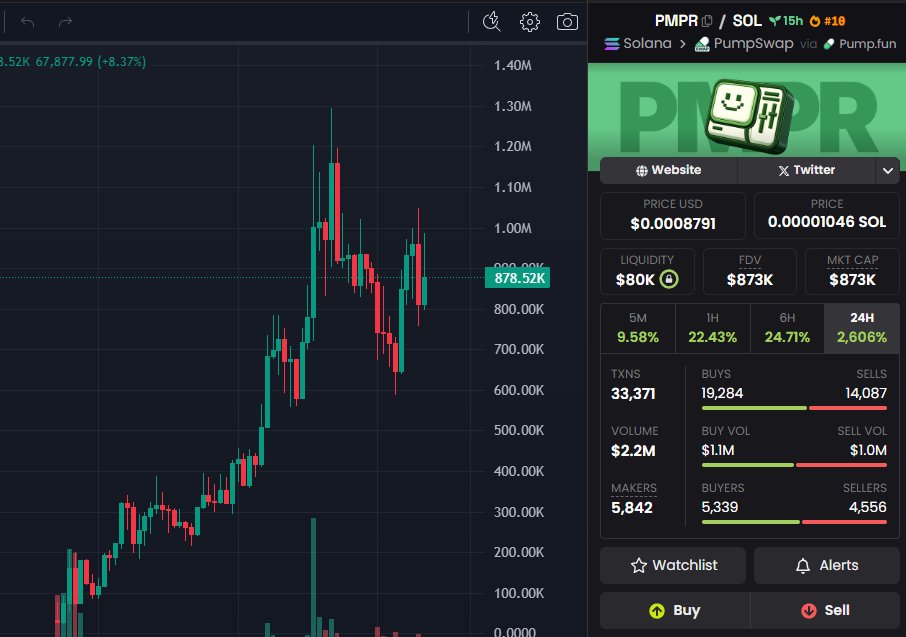
Task: Open Alerts for this pair
Action: [827, 565]
